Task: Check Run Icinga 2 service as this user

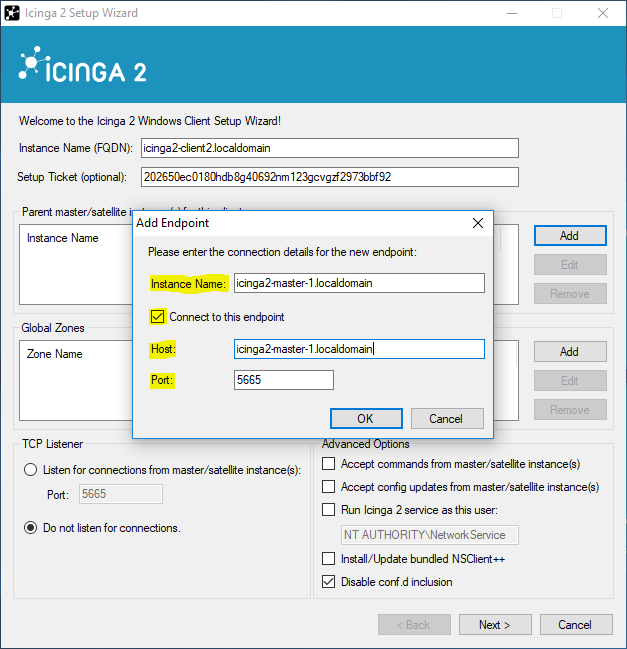Action: click(x=329, y=510)
